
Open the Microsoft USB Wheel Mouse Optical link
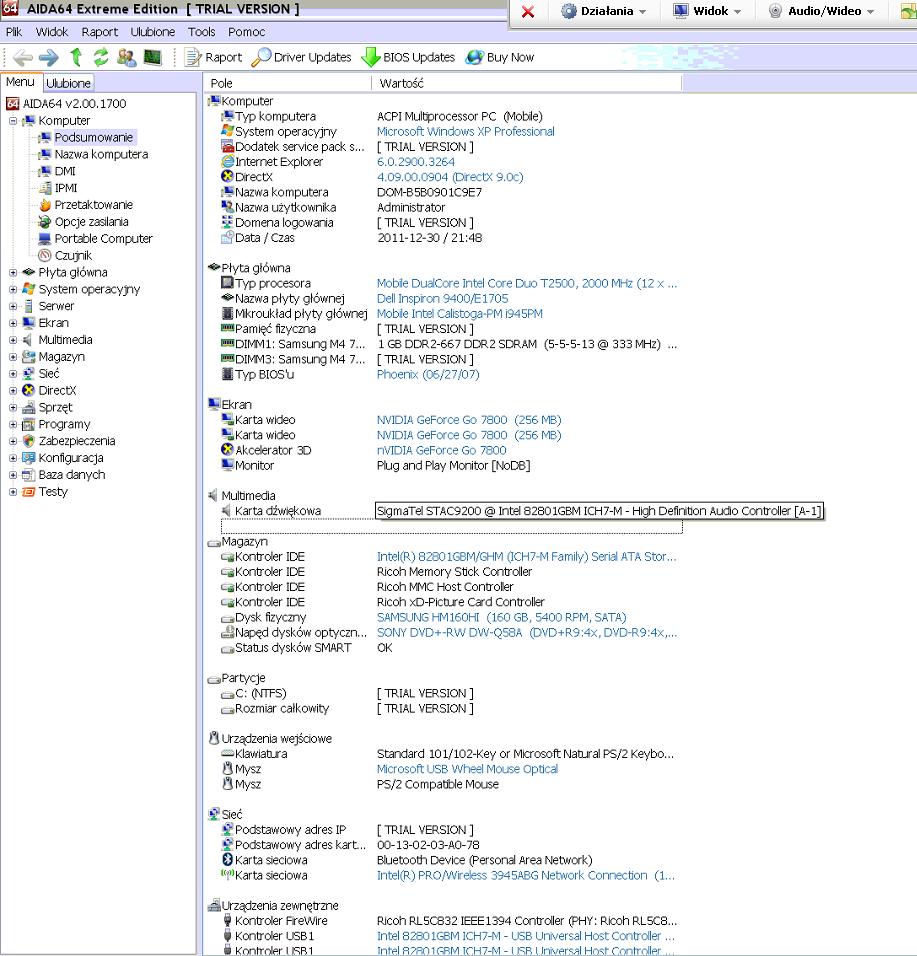coord(467,769)
